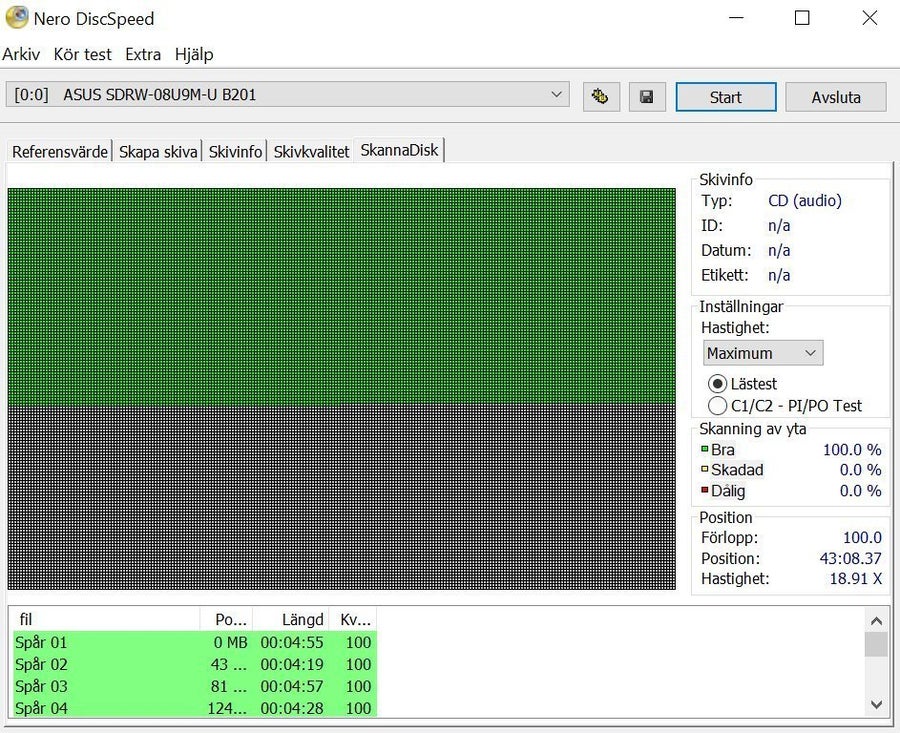900x733 pixels.
Task: Click the Förlopp 100.0 value
Action: coord(862,537)
